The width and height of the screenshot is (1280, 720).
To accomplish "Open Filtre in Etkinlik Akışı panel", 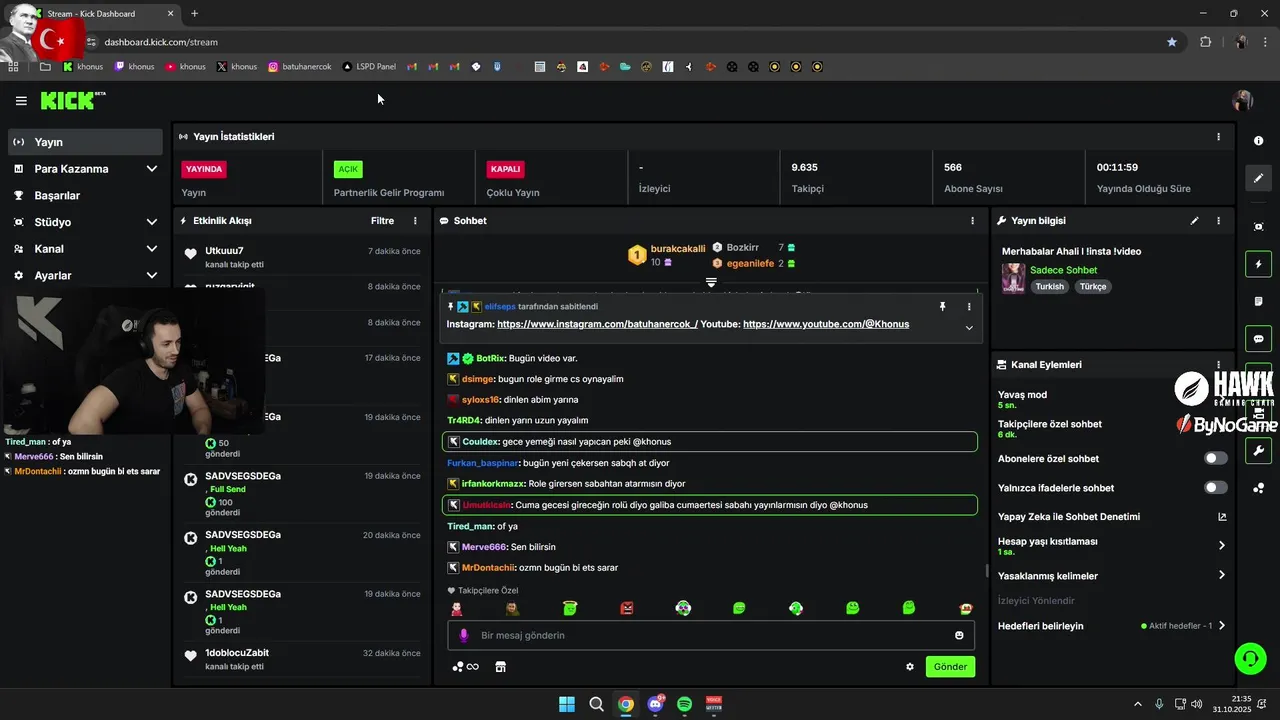I will coord(382,221).
